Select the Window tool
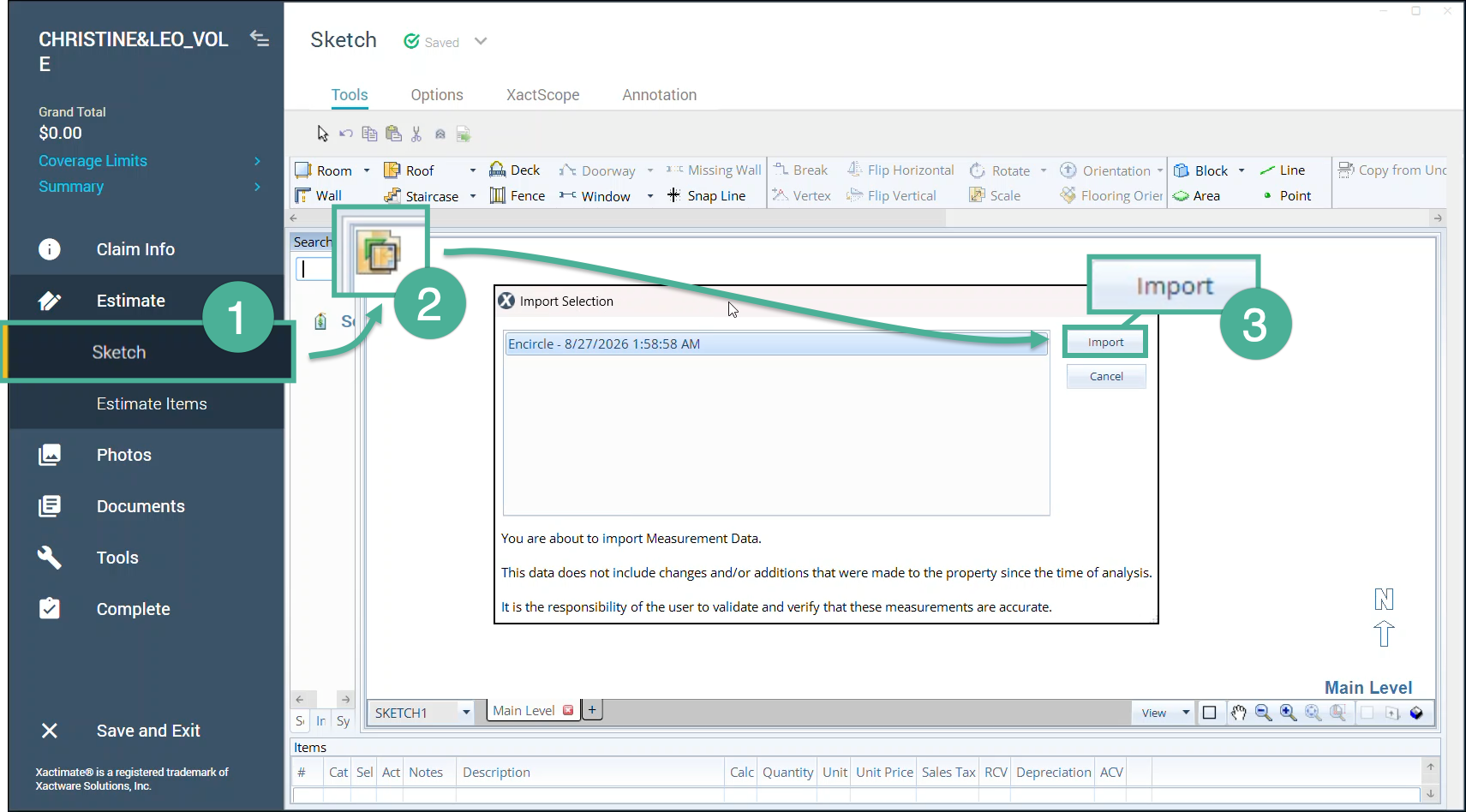Viewport: 1466px width, 812px height. click(x=595, y=196)
